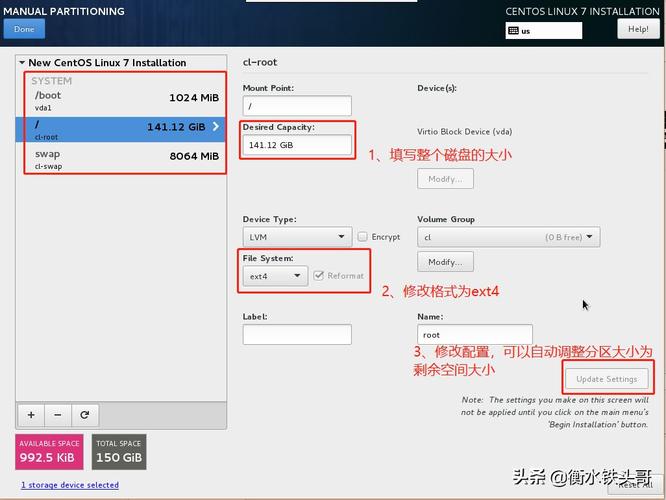This screenshot has height=500, width=666.
Task: Click the Help! button
Action: (x=638, y=29)
